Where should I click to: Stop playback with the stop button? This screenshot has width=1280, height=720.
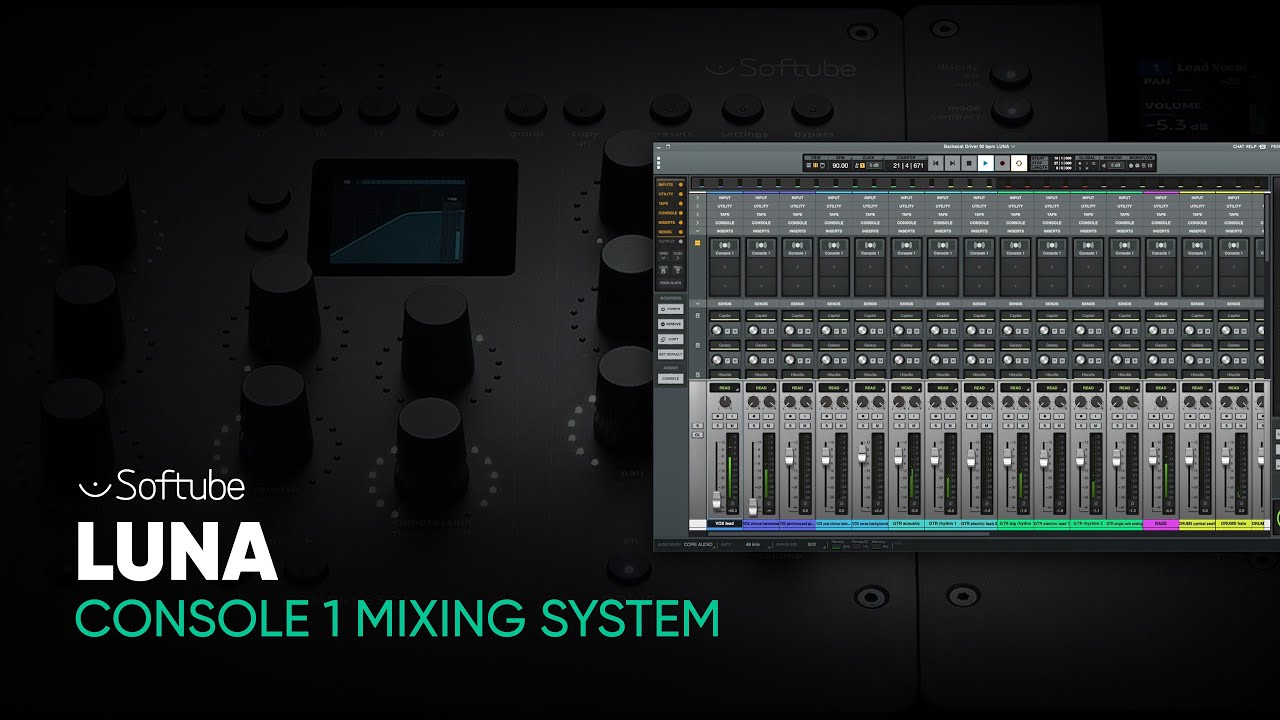[969, 163]
